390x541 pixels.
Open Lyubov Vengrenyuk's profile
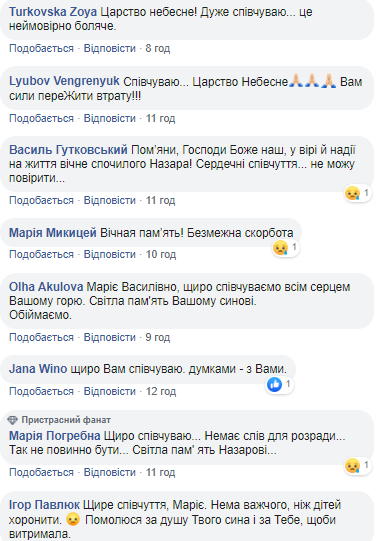[x=64, y=81]
